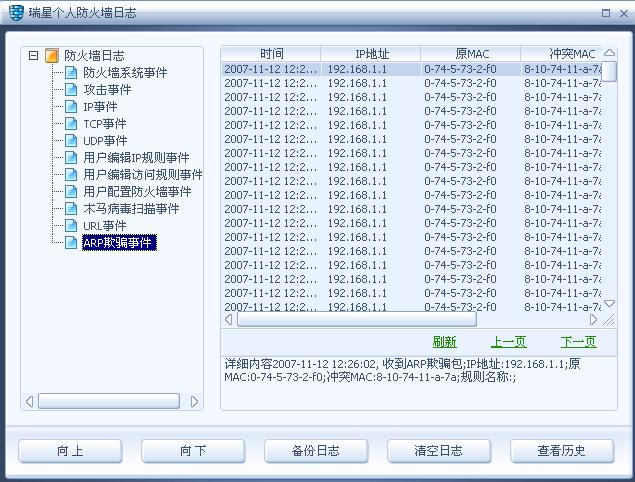635x482 pixels.
Task: Open 用户配置防火墙事件 log category
Action: tap(137, 192)
